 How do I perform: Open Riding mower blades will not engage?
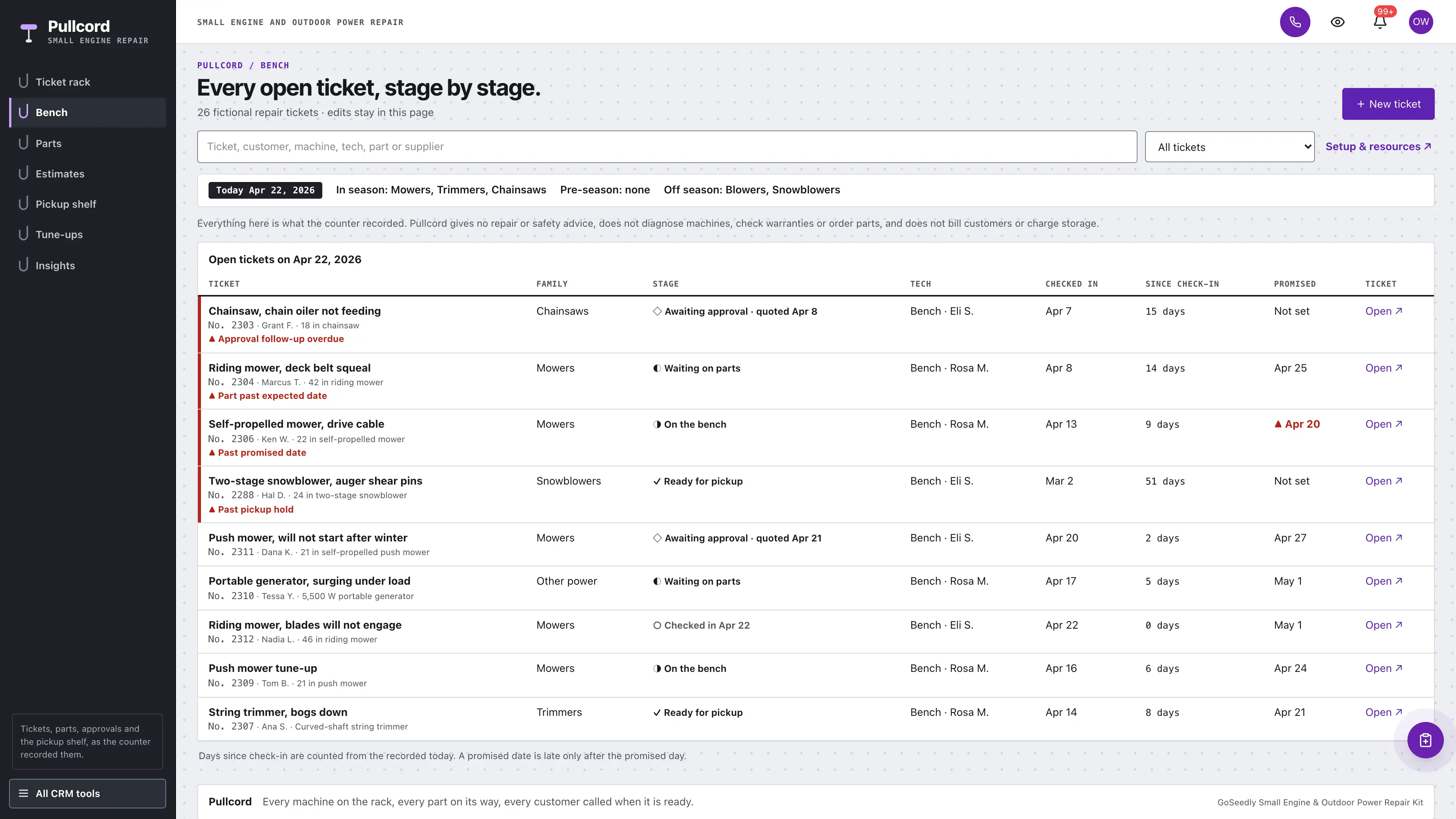click(x=1384, y=625)
